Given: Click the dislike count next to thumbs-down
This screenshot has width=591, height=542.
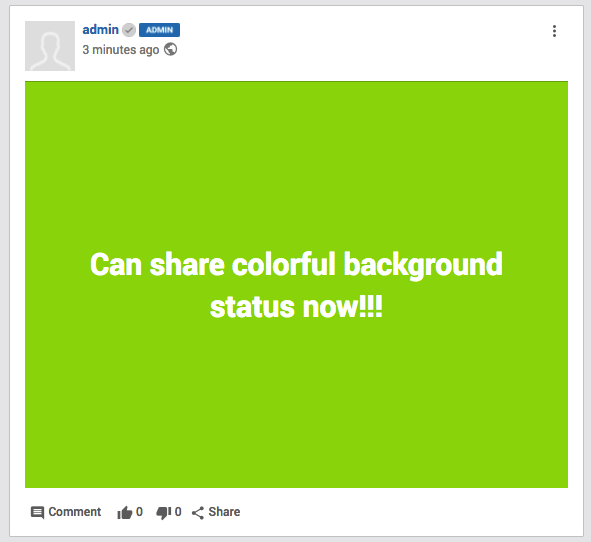Looking at the screenshot, I should pyautogui.click(x=178, y=512).
